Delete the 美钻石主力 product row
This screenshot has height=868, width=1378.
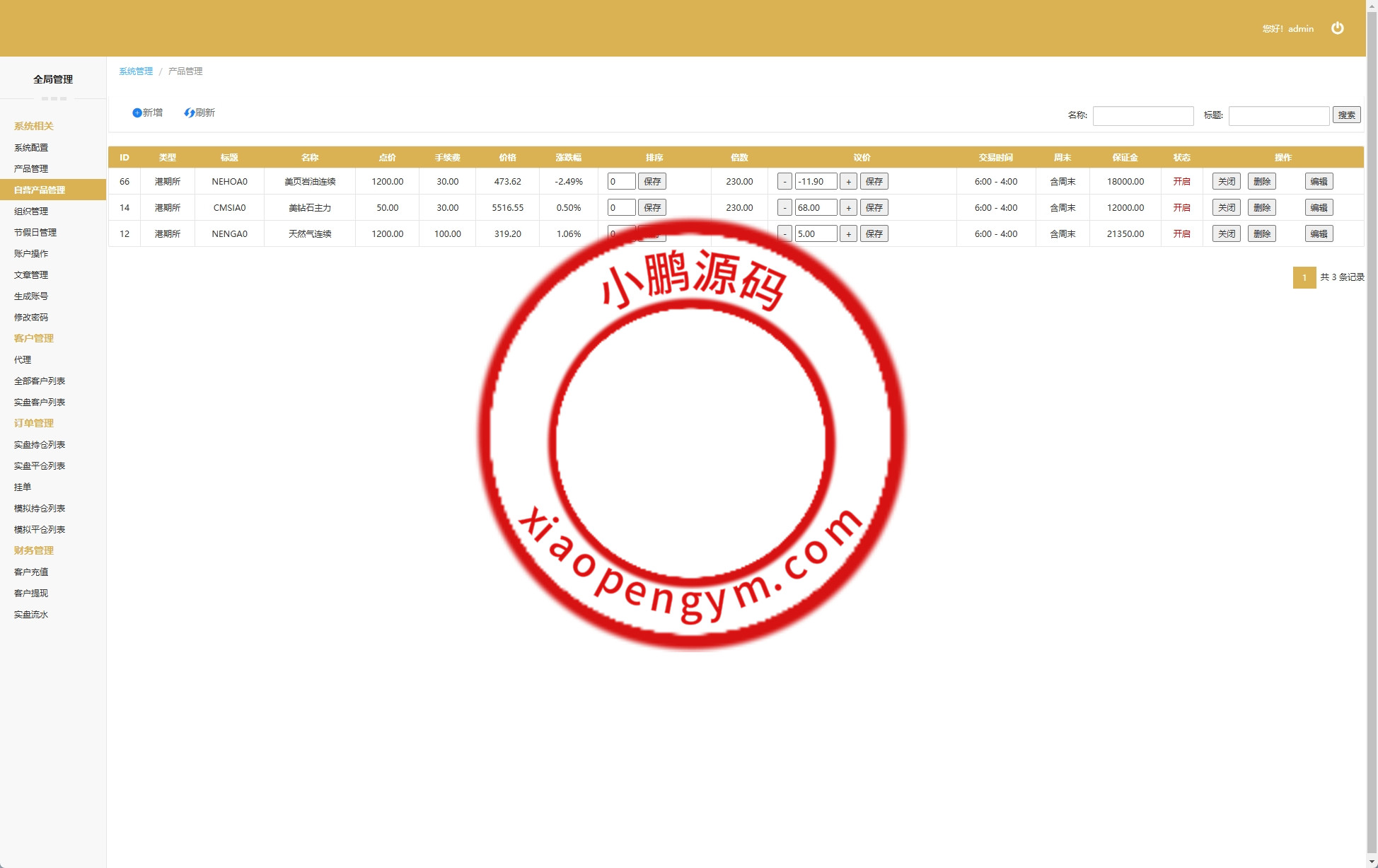(x=1261, y=207)
